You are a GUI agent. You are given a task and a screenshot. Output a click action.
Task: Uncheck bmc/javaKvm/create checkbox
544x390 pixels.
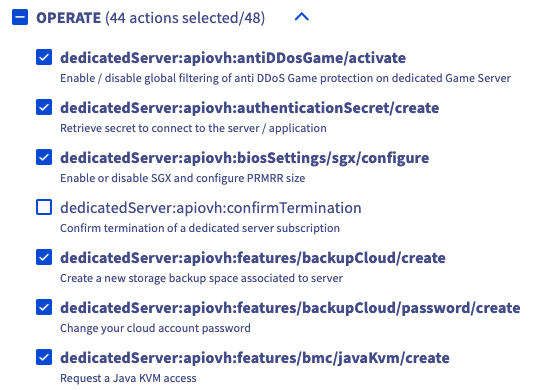[44, 357]
